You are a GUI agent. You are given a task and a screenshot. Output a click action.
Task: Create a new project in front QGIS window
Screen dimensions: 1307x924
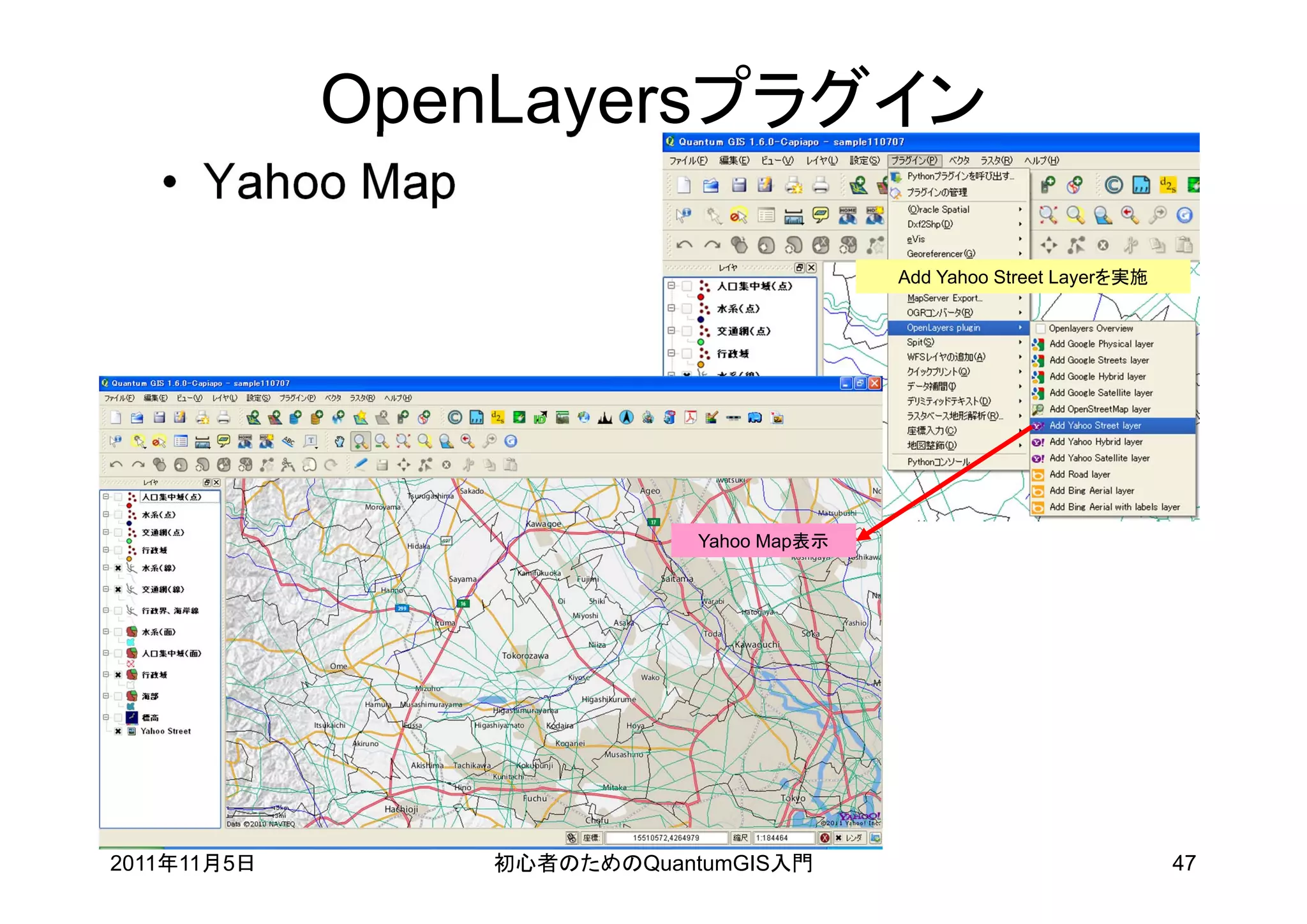[x=116, y=418]
